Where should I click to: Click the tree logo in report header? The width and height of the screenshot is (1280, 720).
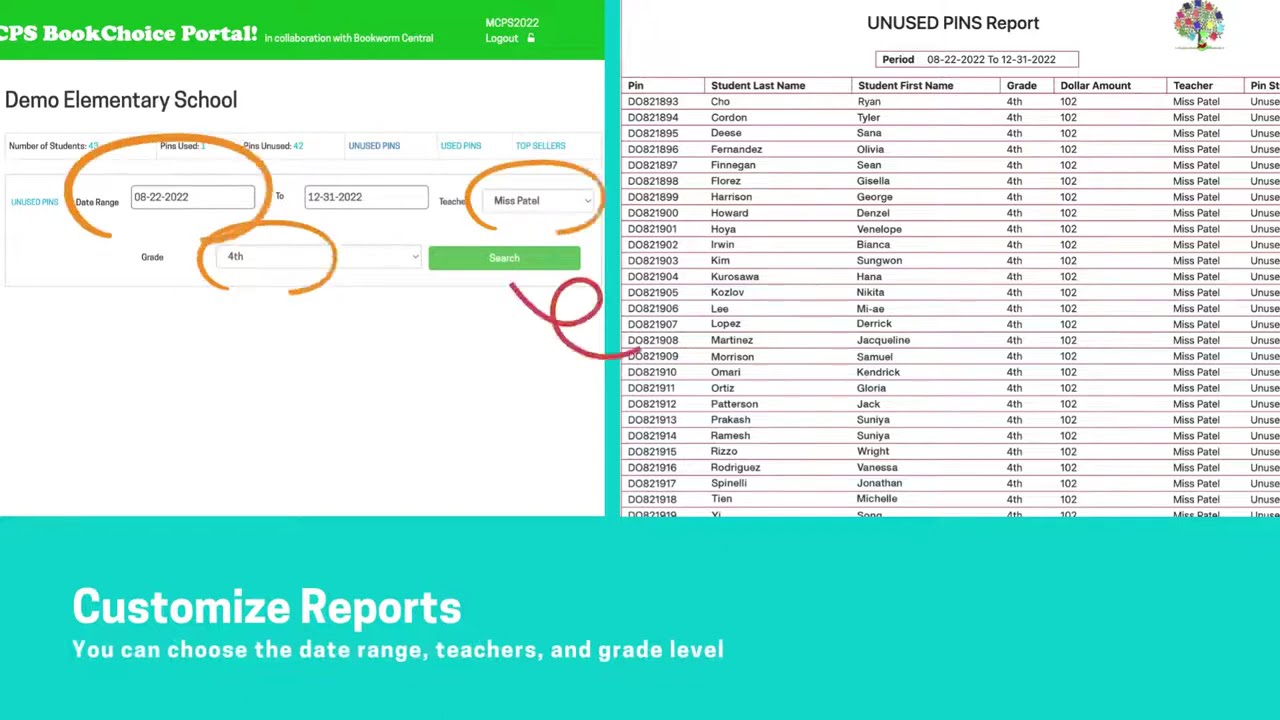1199,25
